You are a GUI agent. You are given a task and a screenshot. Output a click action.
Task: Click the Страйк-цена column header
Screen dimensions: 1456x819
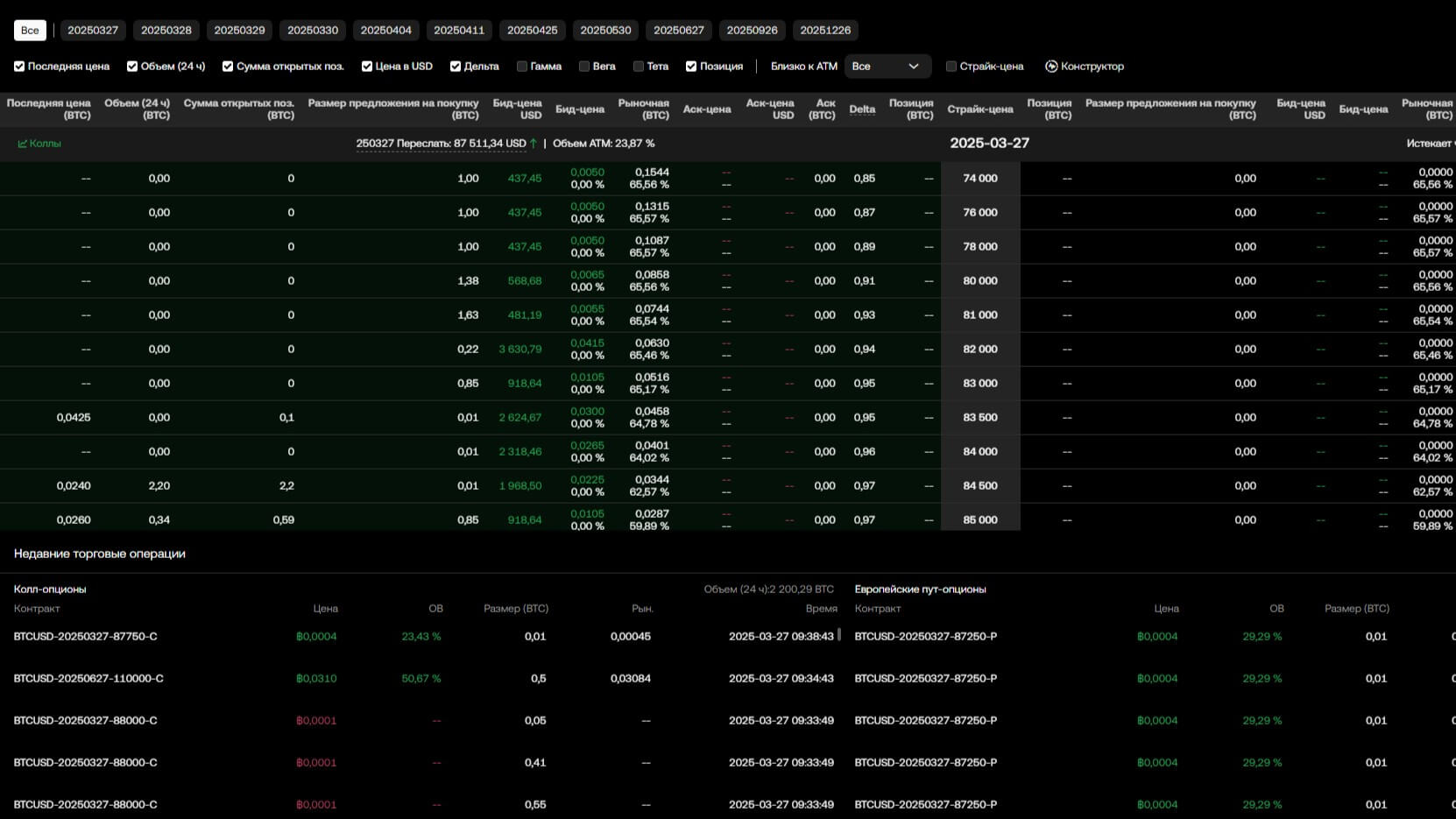pos(980,109)
